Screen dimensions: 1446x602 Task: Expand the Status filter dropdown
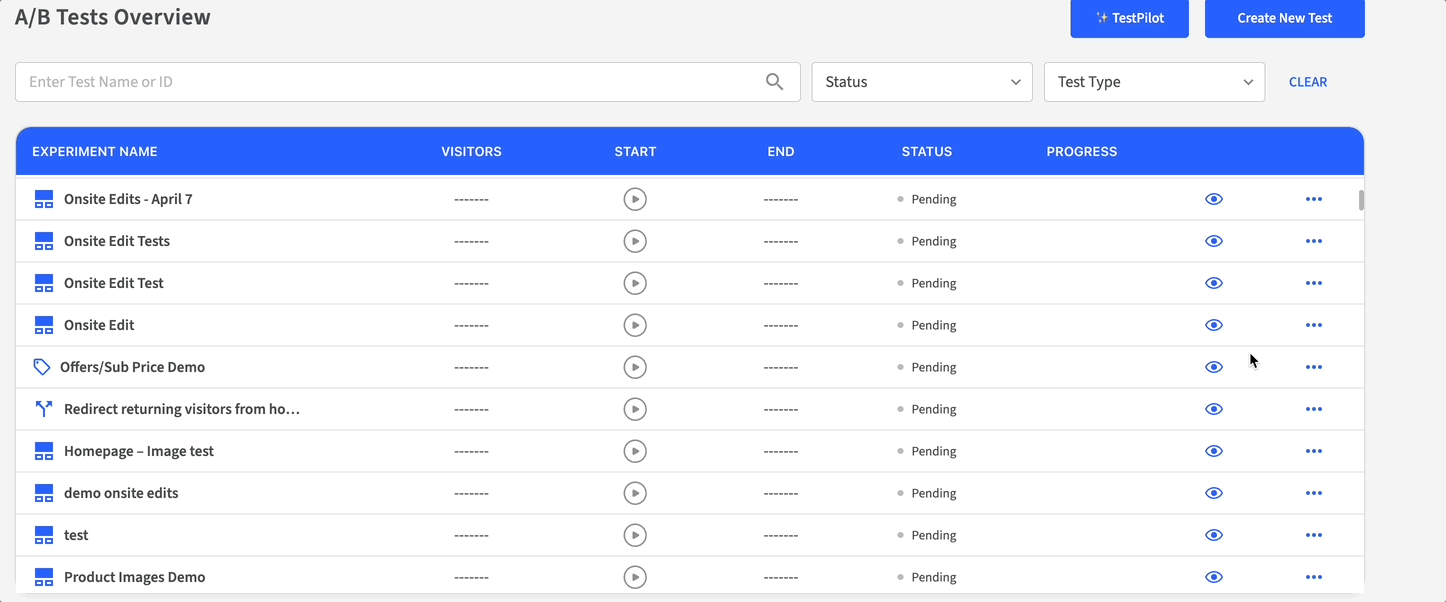point(921,82)
